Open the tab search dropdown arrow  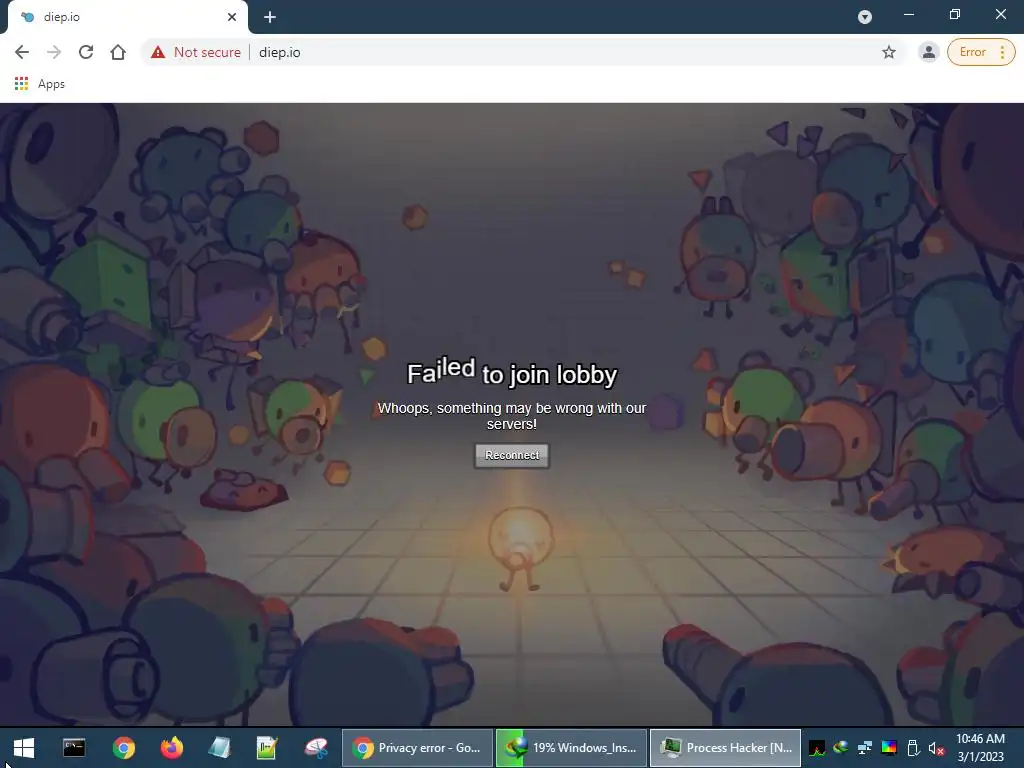(865, 17)
